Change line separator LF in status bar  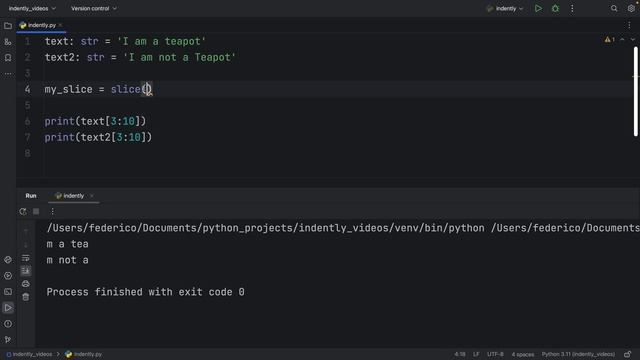pyautogui.click(x=476, y=354)
